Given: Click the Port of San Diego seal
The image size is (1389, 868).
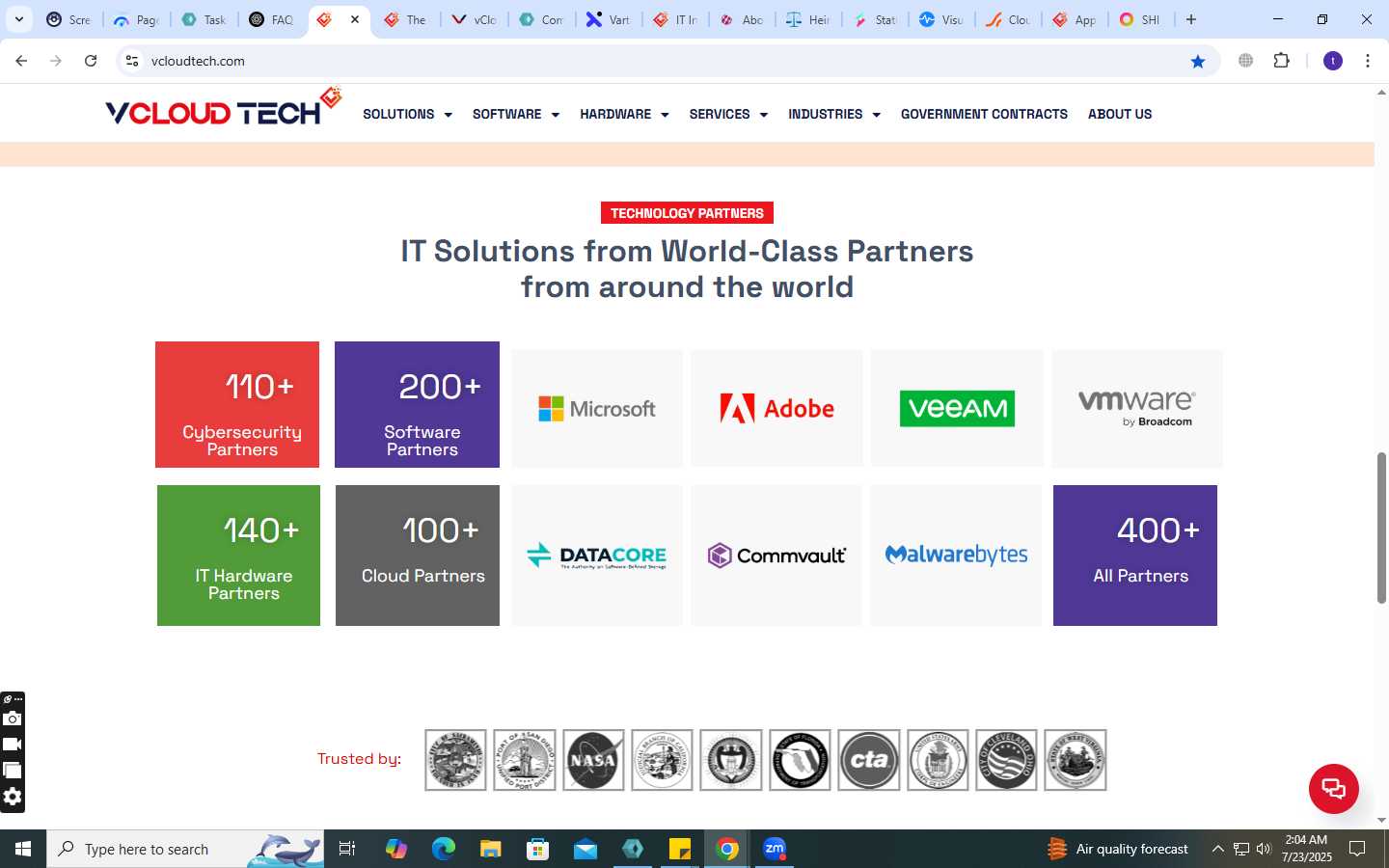Looking at the screenshot, I should click(x=525, y=760).
